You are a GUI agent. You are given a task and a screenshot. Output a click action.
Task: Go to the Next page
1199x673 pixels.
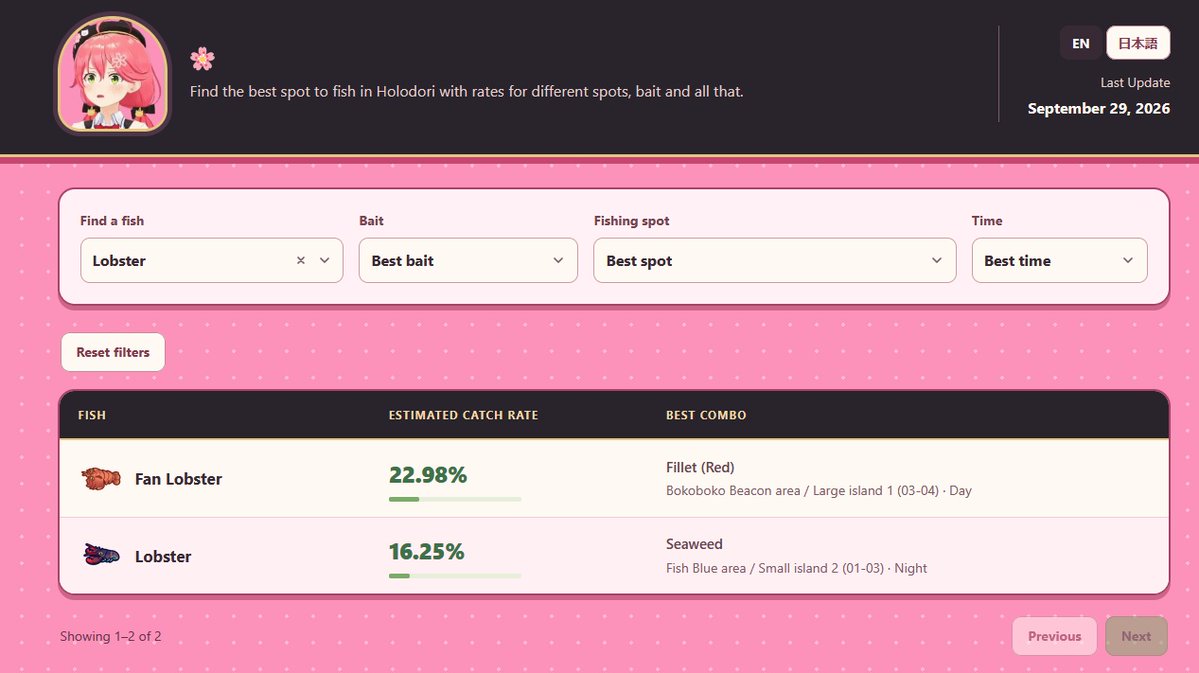[x=1136, y=636]
